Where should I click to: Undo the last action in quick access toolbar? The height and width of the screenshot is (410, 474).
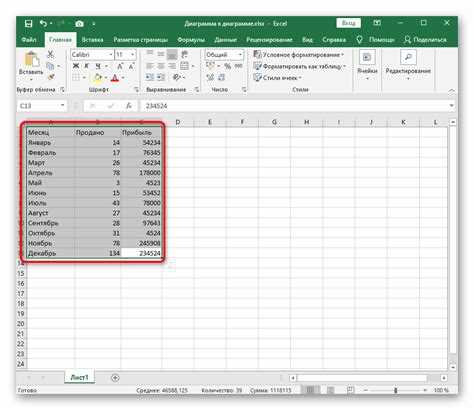43,23
